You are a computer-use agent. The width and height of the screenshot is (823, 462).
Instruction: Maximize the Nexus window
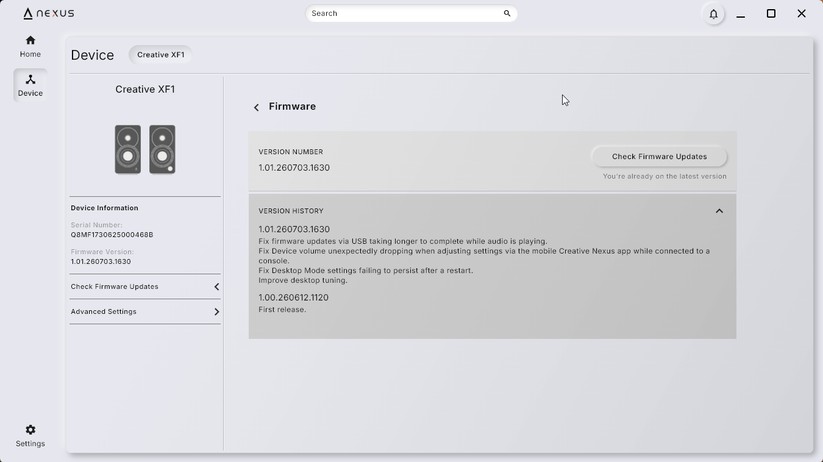point(771,14)
